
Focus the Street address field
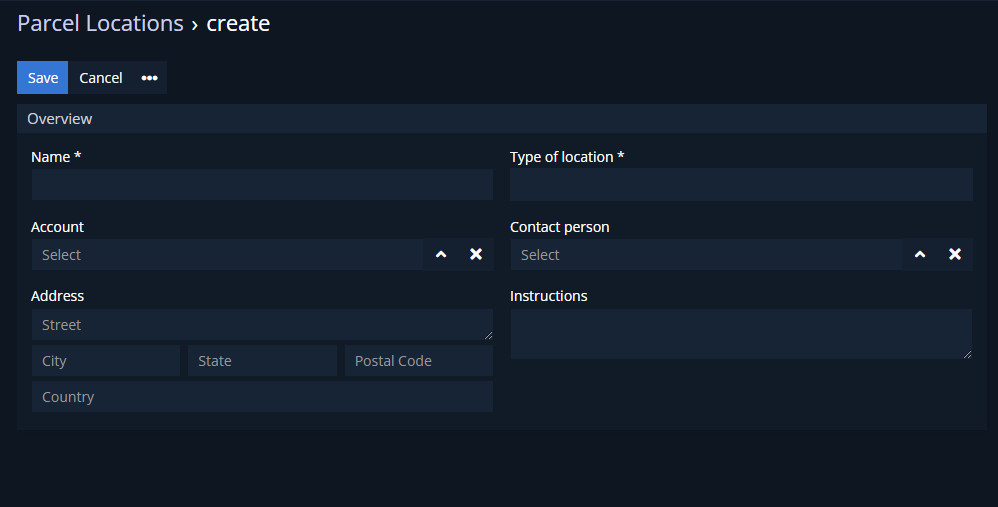(262, 324)
